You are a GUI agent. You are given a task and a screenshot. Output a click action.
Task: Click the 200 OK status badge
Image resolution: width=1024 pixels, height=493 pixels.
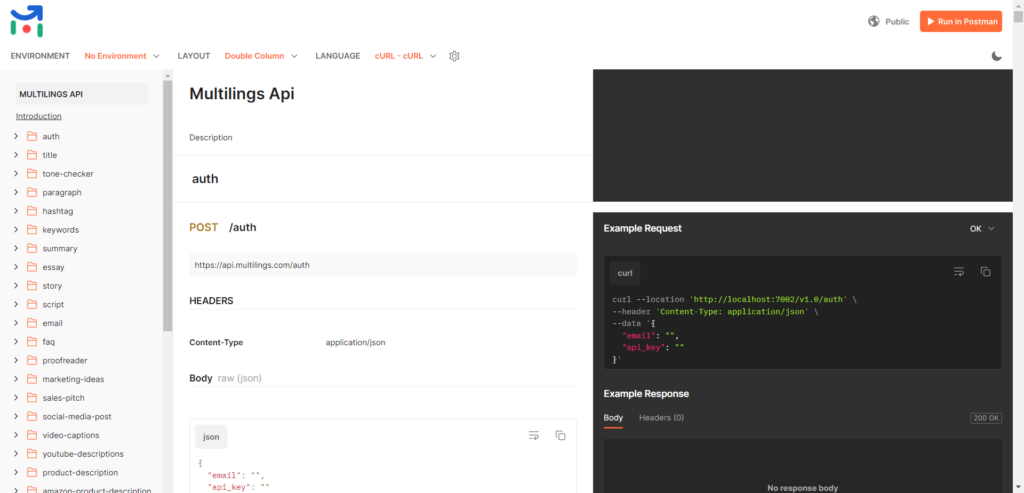pyautogui.click(x=986, y=419)
